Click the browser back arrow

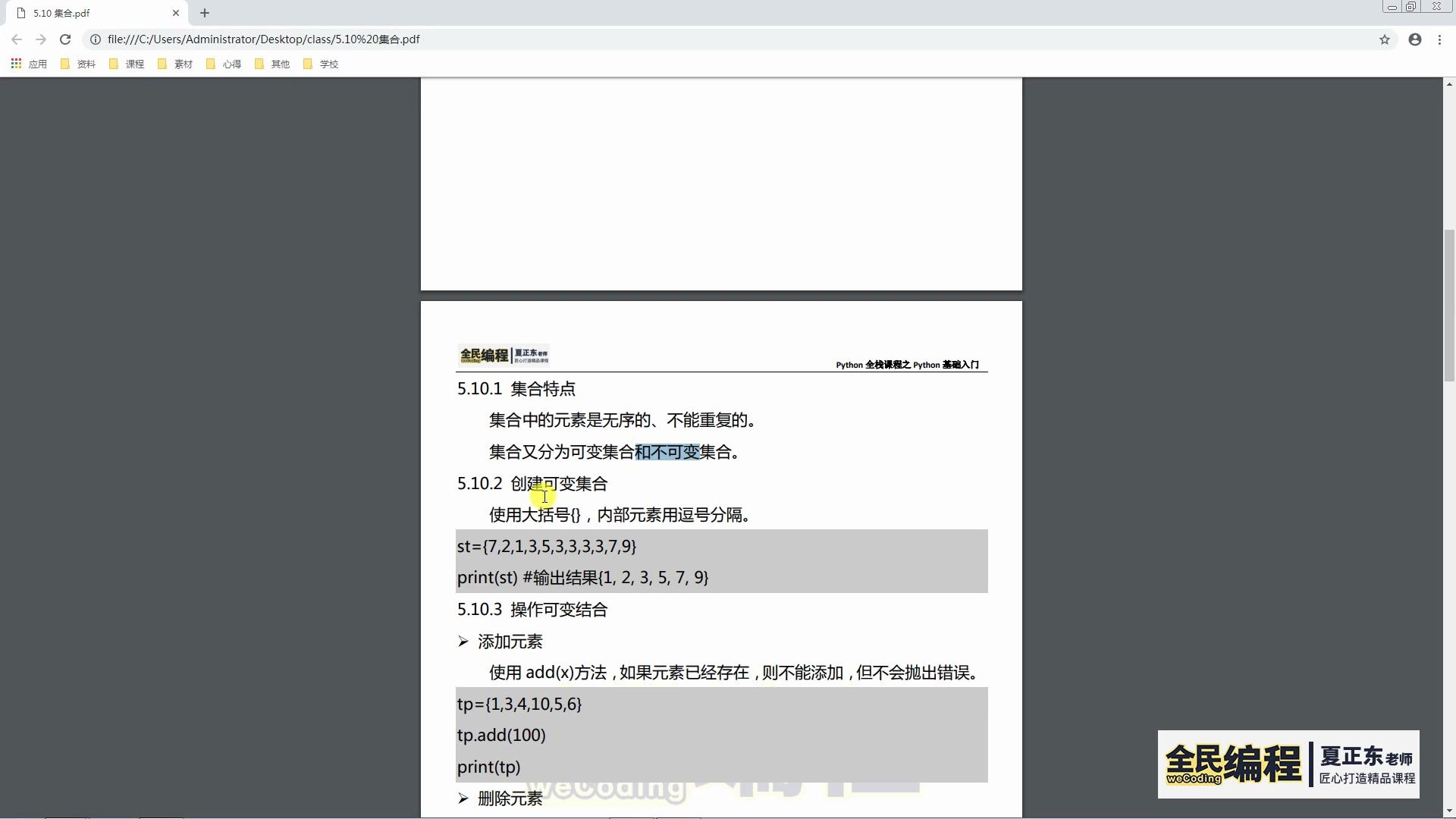click(x=17, y=39)
